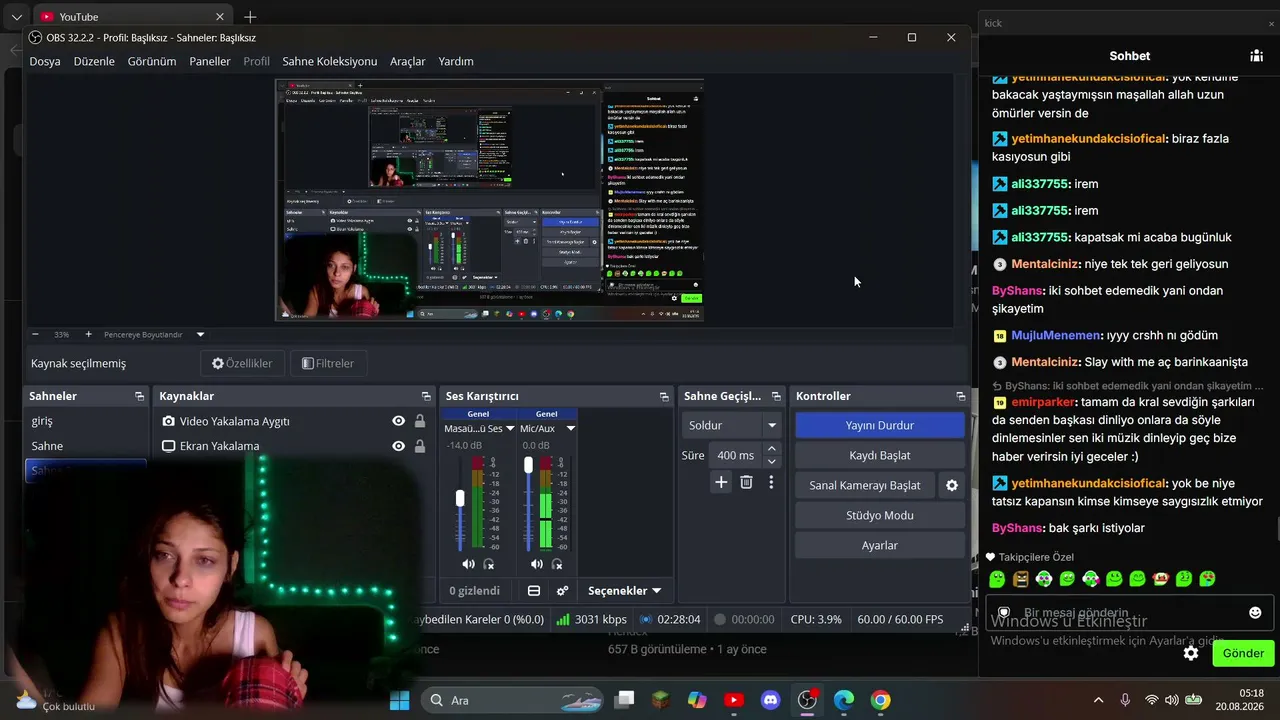
Task: Open the browser tab list chevron
Action: (17, 17)
